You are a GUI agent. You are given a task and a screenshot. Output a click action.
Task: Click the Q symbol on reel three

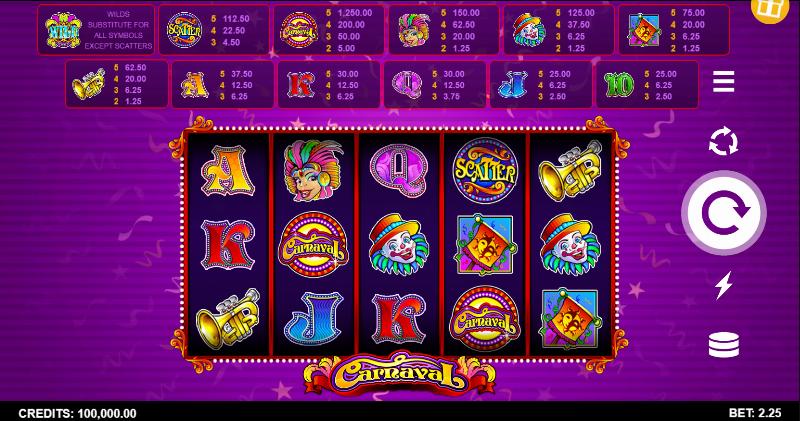coord(398,169)
